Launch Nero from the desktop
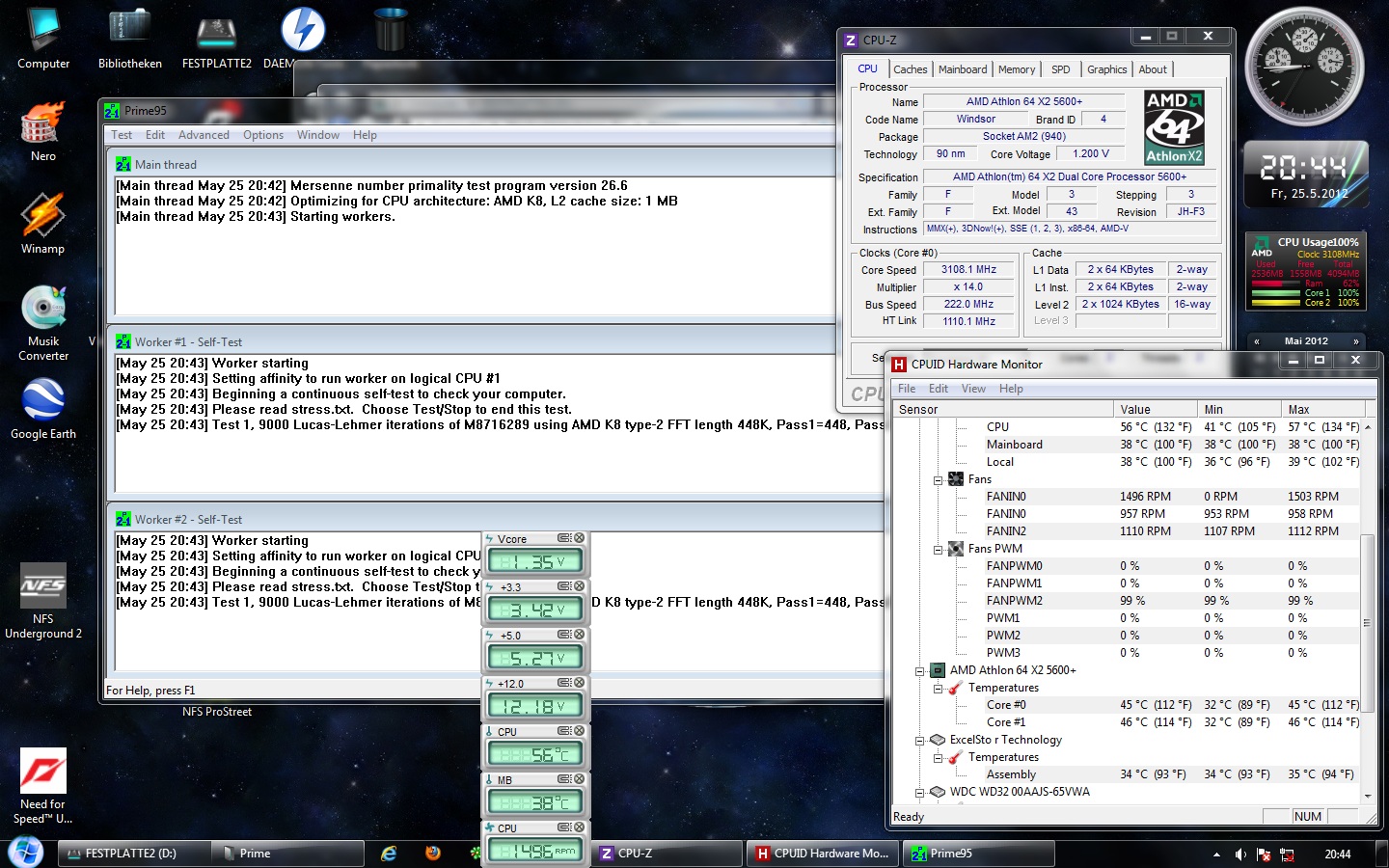1389x868 pixels. click(43, 132)
